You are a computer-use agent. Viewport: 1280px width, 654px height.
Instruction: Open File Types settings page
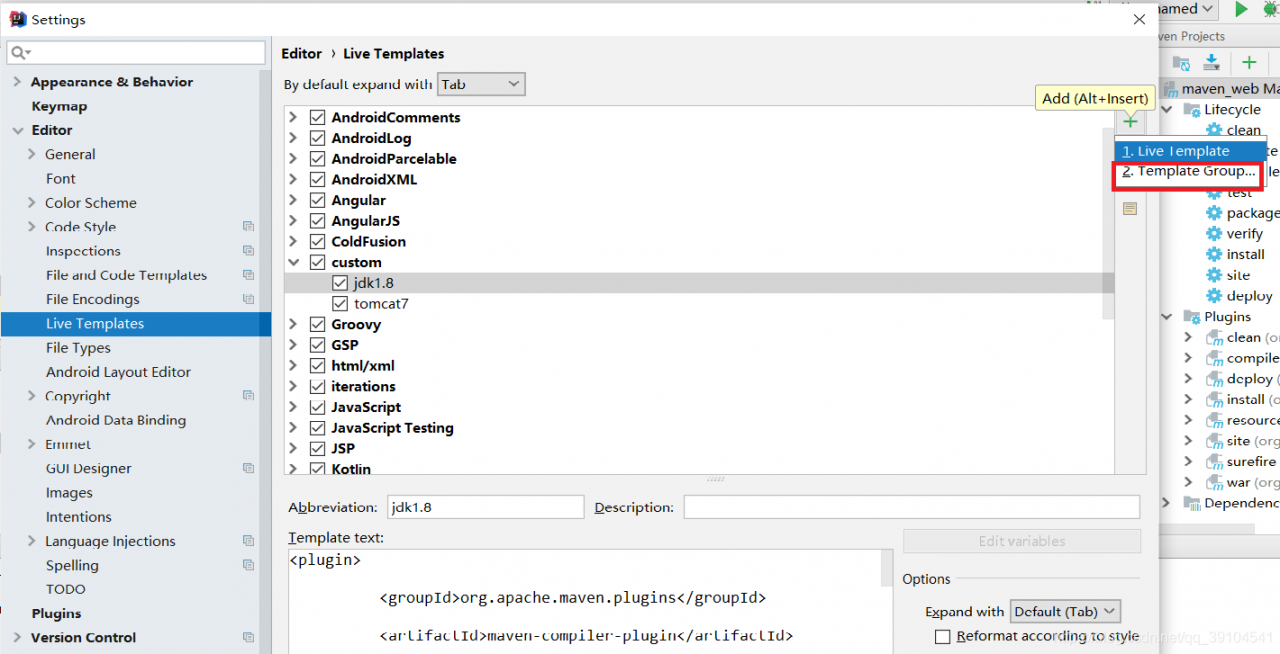78,348
